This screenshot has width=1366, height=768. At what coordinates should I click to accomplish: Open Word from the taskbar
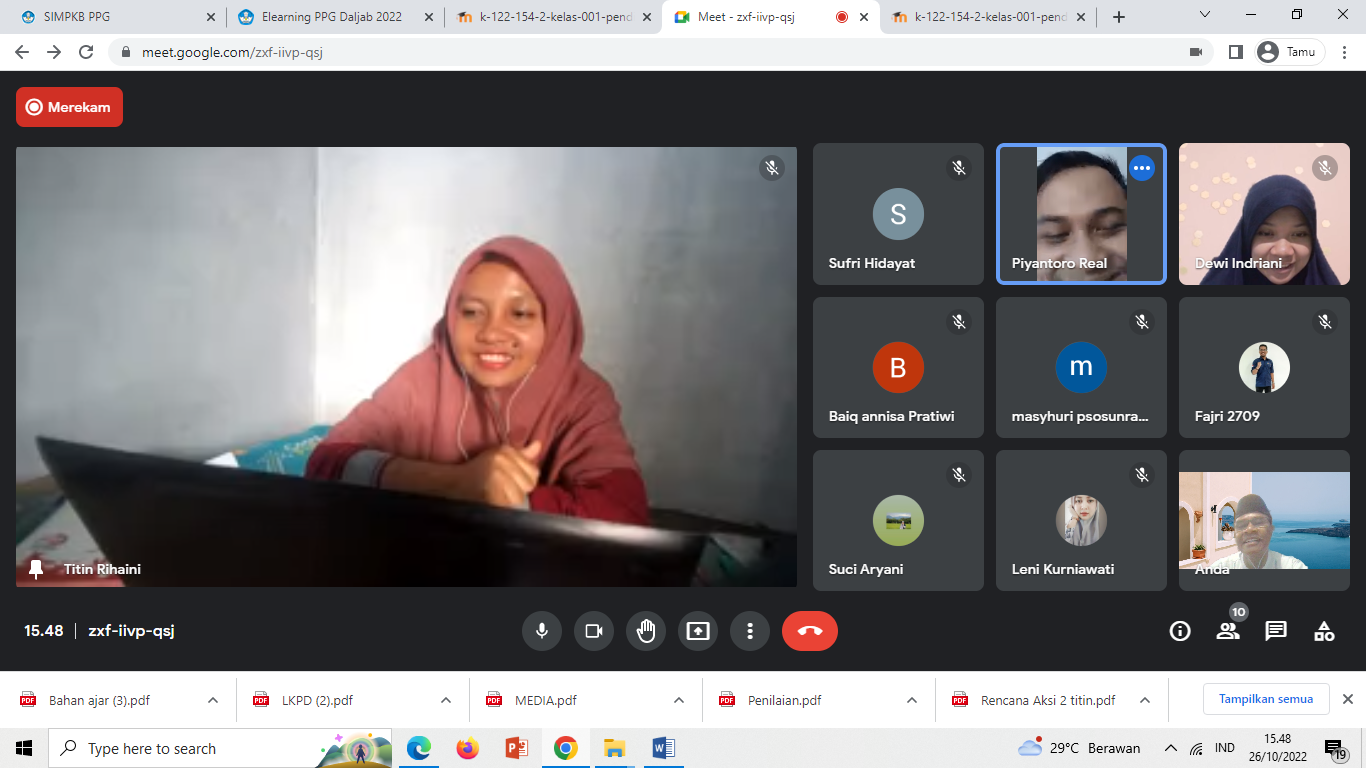663,748
